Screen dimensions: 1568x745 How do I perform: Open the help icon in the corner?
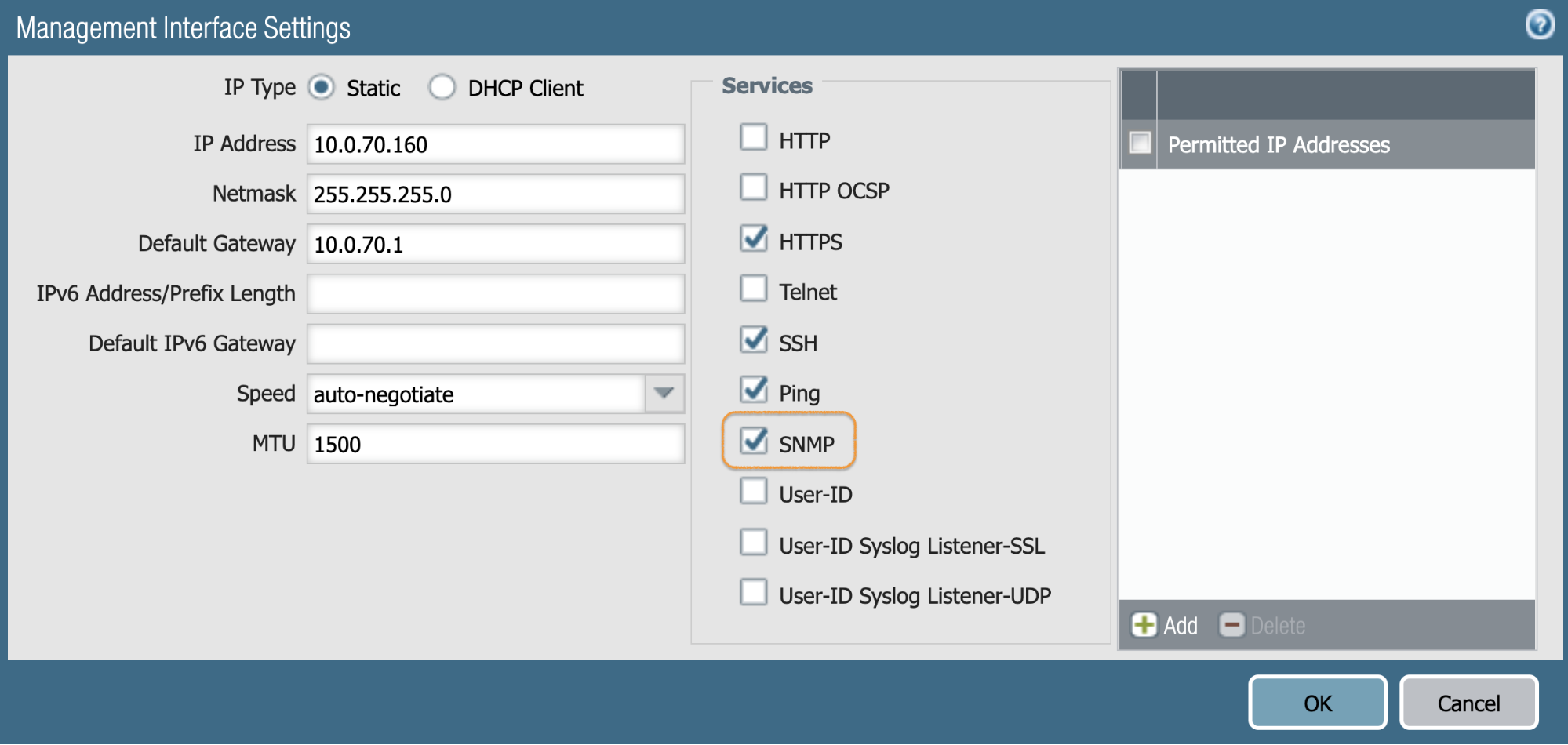pos(1540,24)
